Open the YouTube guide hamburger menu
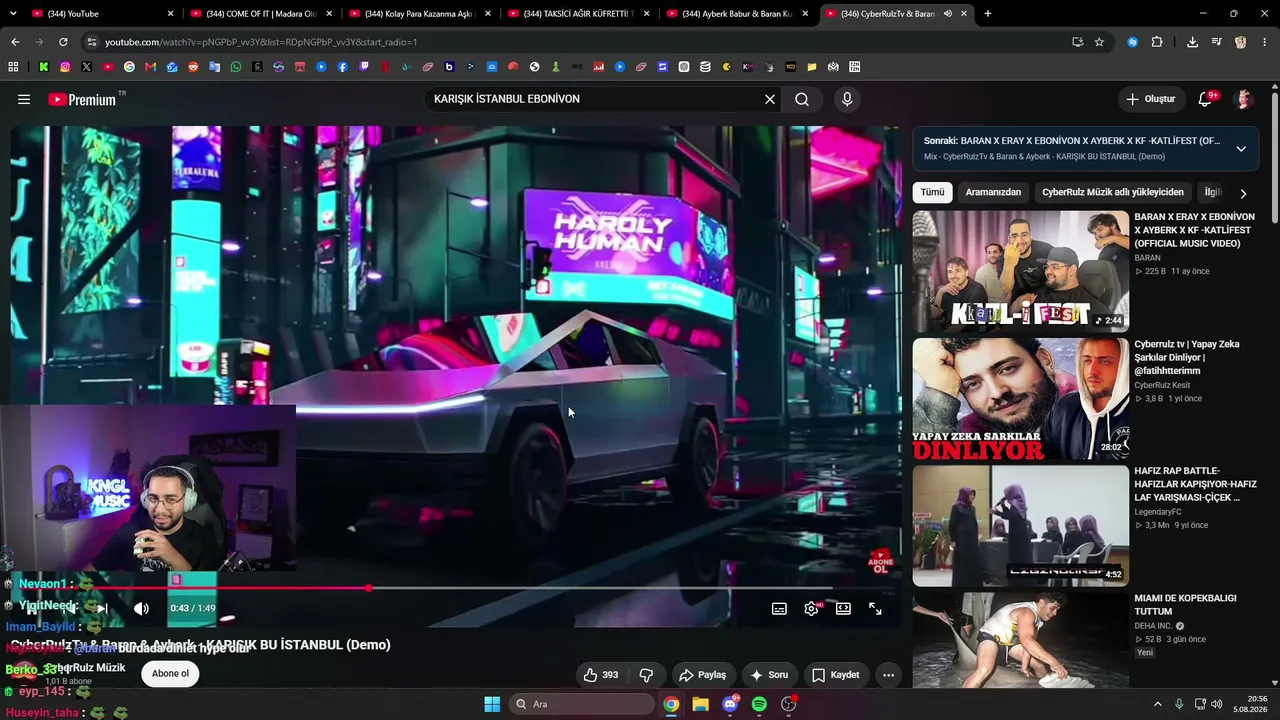The image size is (1280, 720). click(x=24, y=99)
